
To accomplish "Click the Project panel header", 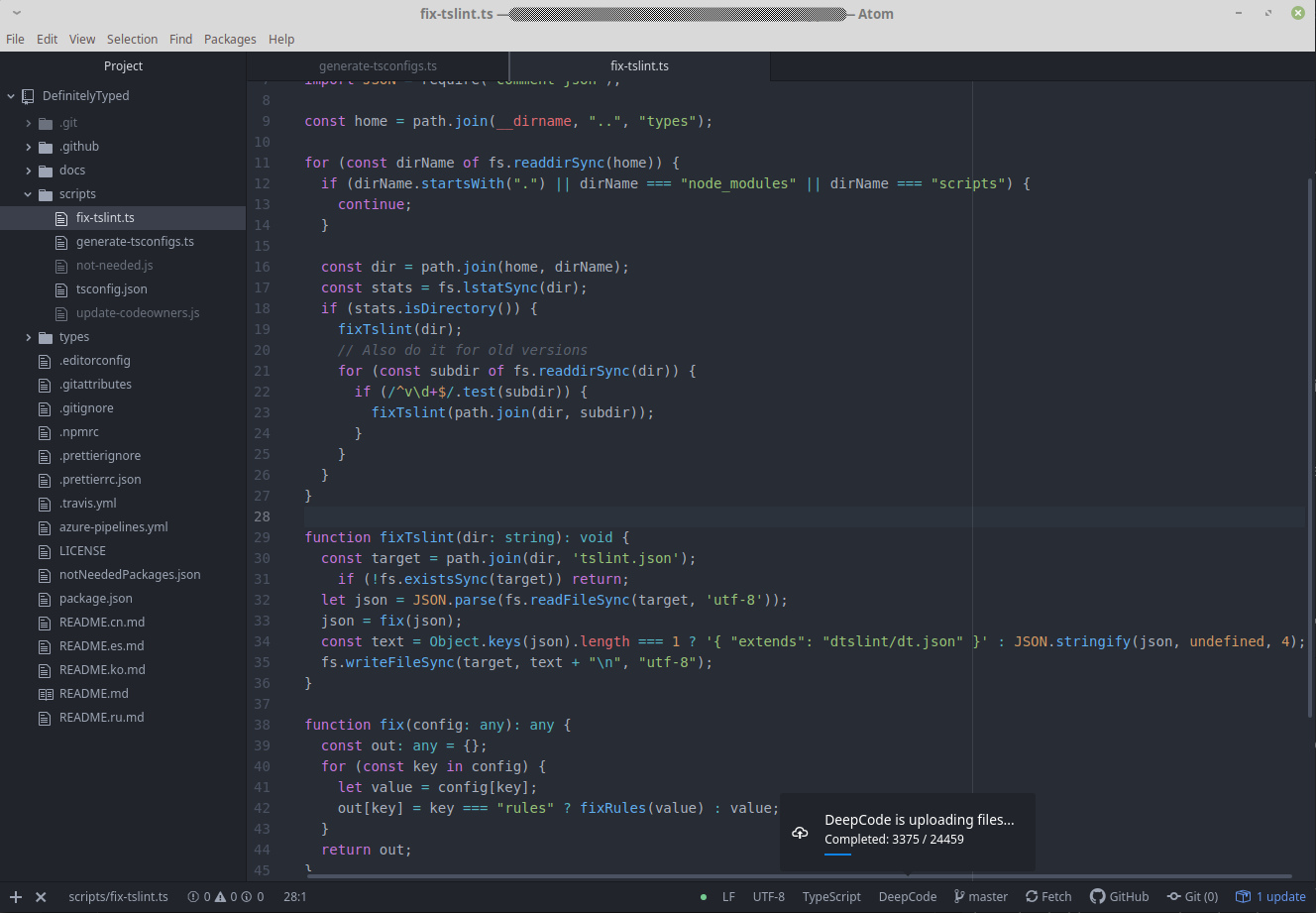I will (x=123, y=66).
